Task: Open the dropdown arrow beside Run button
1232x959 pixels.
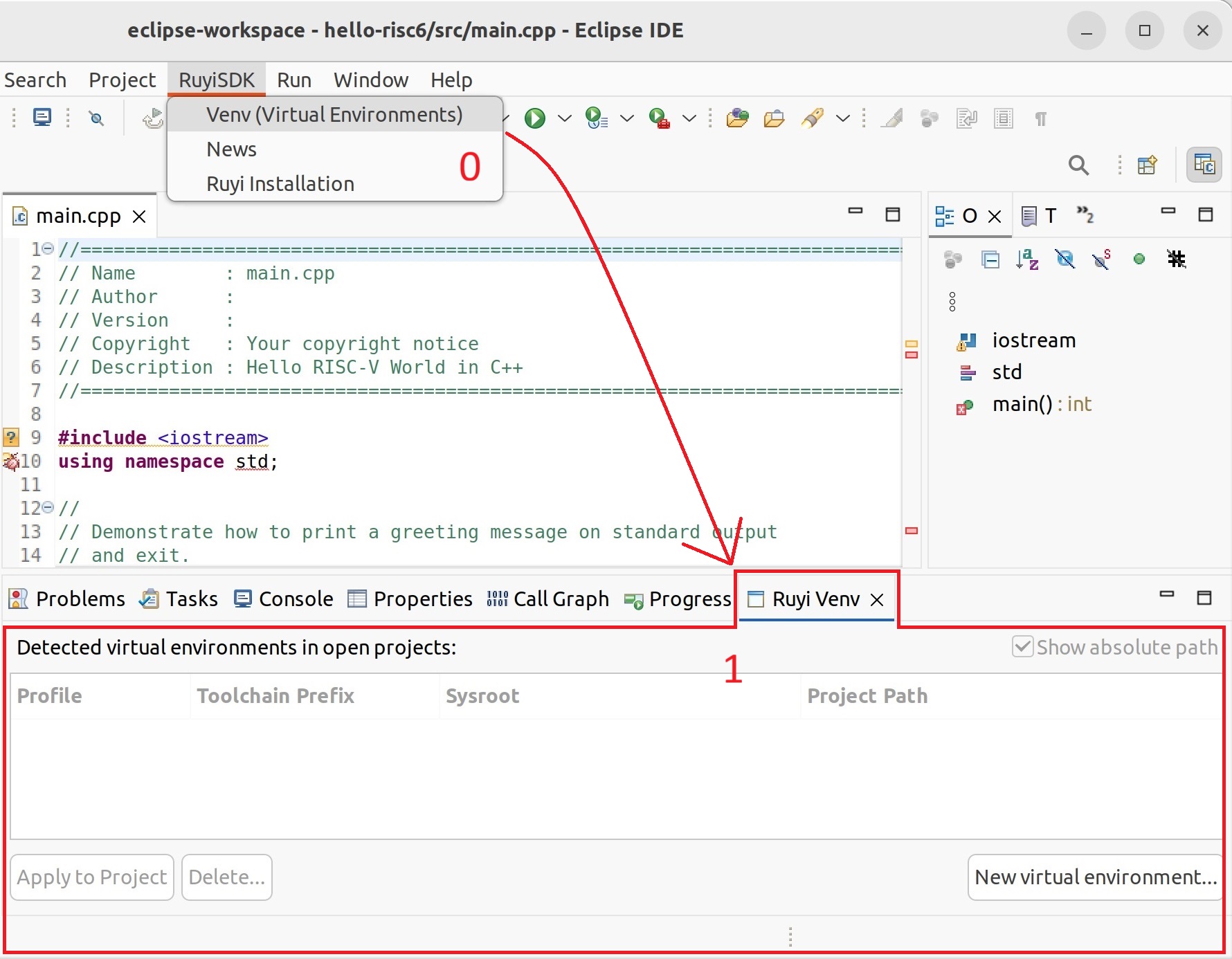Action: pos(565,118)
